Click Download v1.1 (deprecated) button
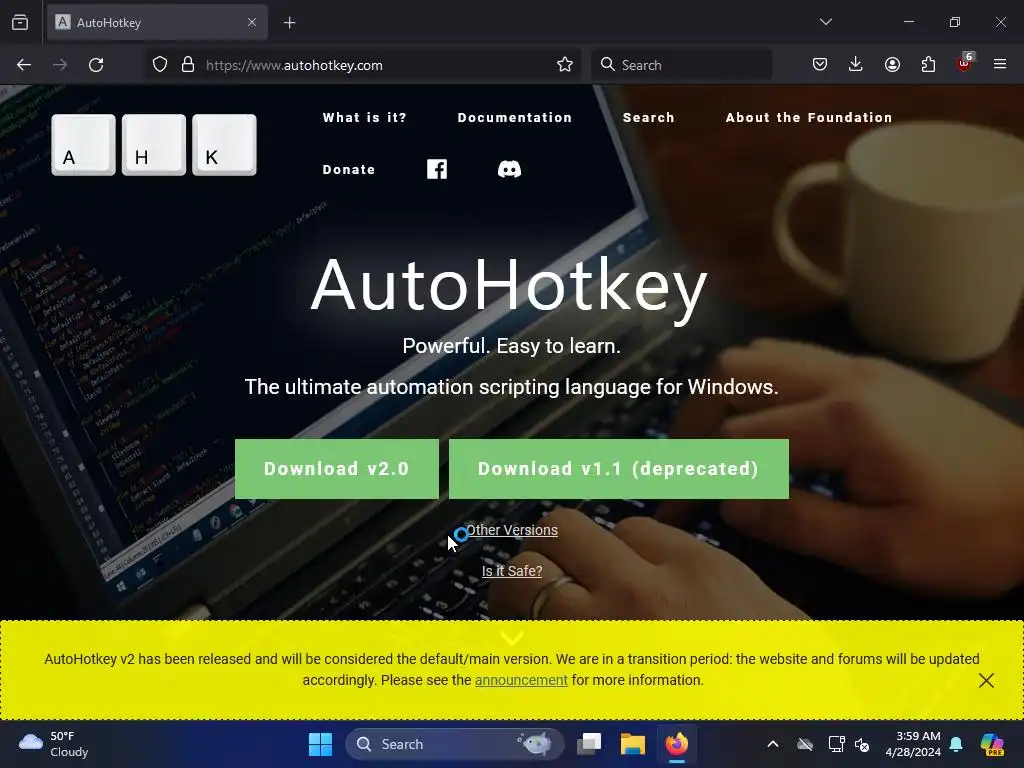 coord(618,469)
